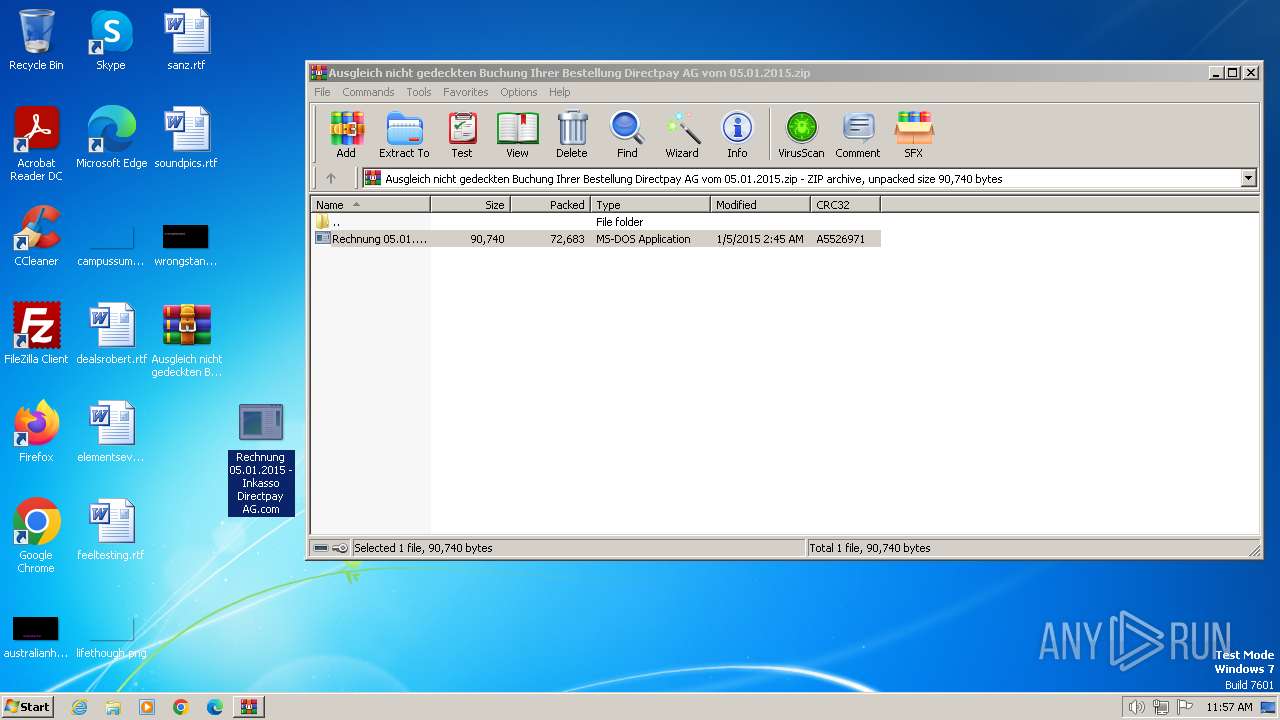
Task: Select sanz.rtf desktop file
Action: coord(186,40)
